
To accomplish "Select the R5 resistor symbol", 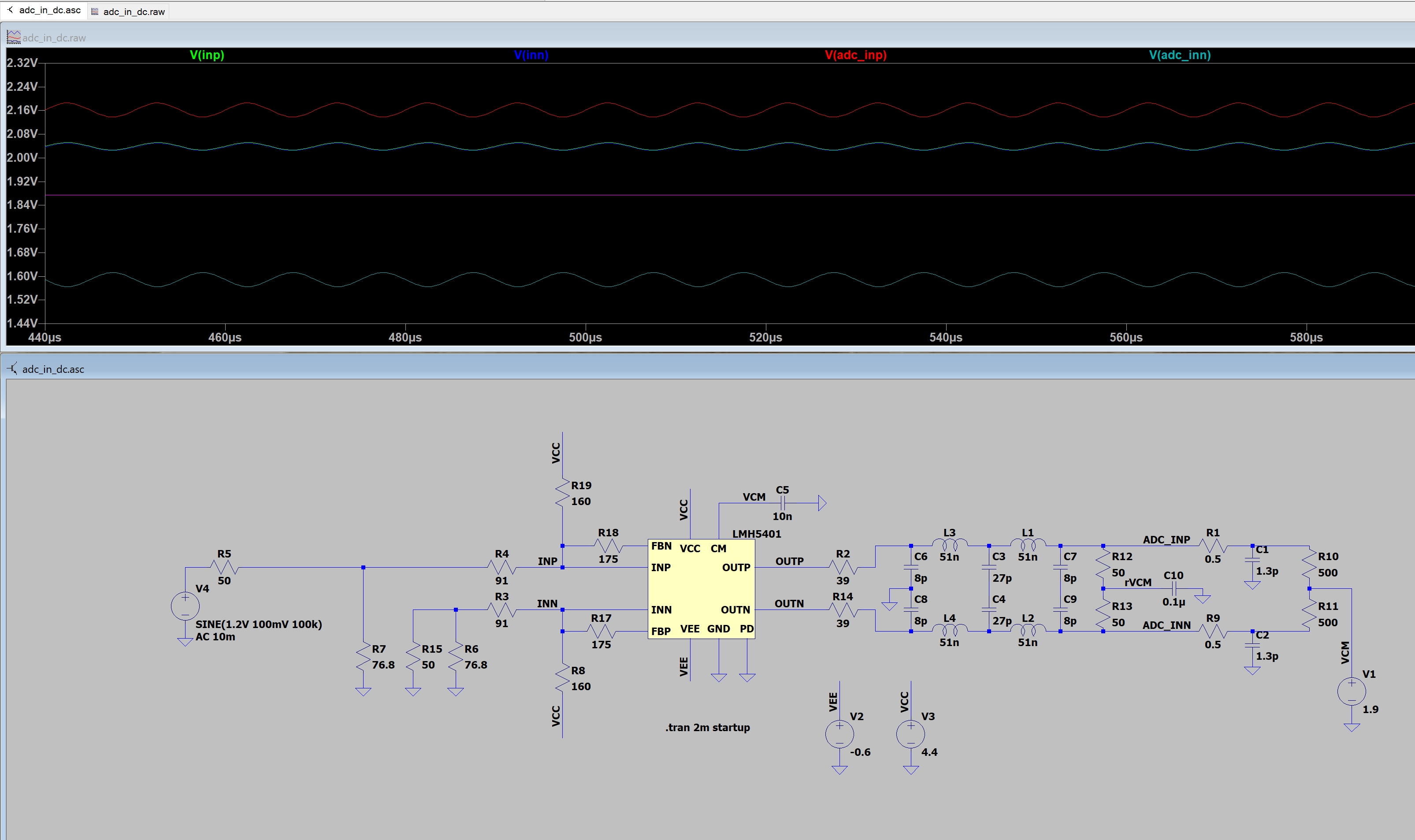I will click(225, 567).
